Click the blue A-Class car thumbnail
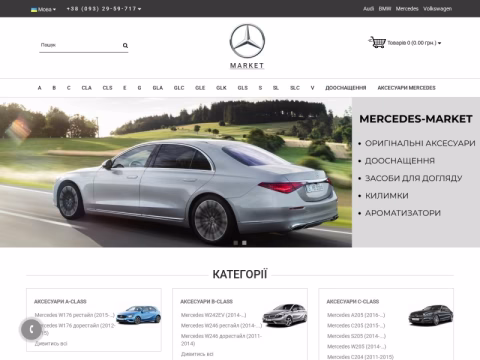The image size is (480, 360). (x=138, y=315)
